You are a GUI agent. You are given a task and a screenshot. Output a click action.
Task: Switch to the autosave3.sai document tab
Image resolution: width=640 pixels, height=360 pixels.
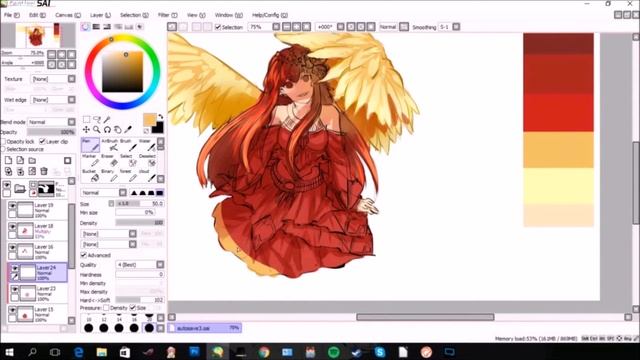[x=204, y=328]
